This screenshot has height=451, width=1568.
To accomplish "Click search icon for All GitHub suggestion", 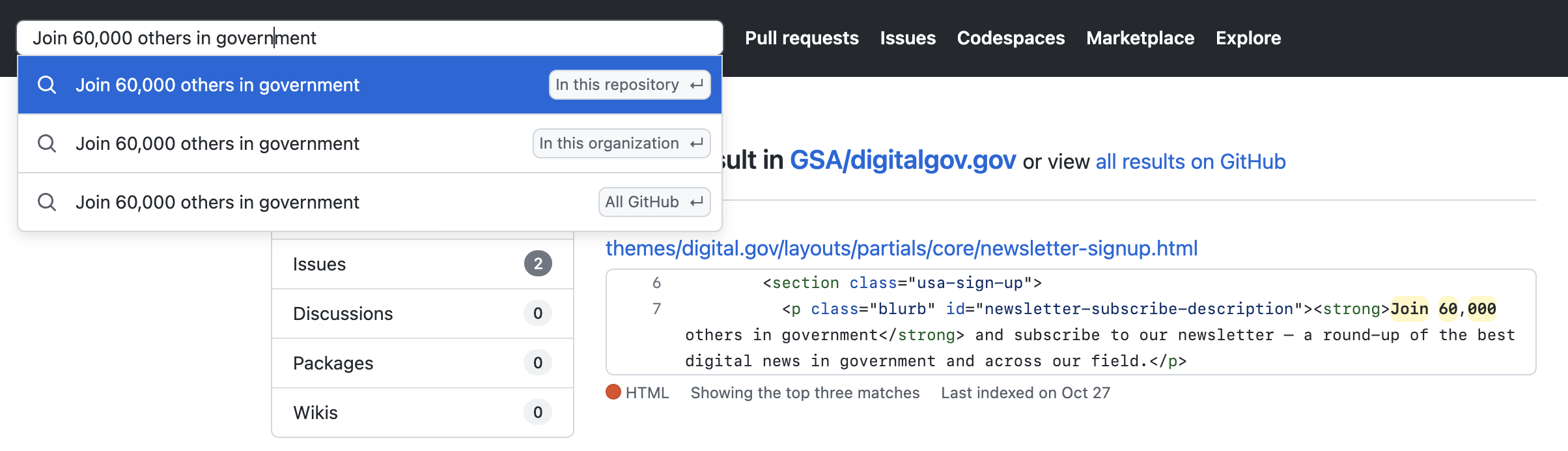I will pyautogui.click(x=47, y=202).
